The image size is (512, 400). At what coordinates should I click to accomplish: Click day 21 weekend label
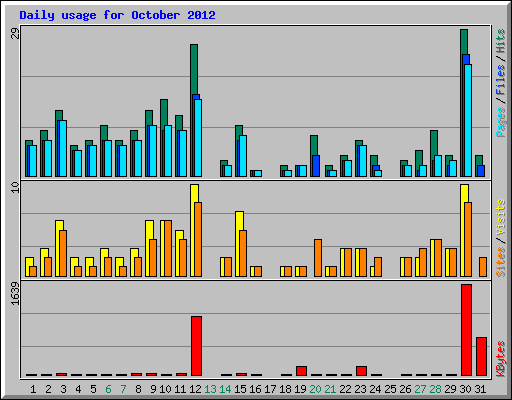click(330, 389)
